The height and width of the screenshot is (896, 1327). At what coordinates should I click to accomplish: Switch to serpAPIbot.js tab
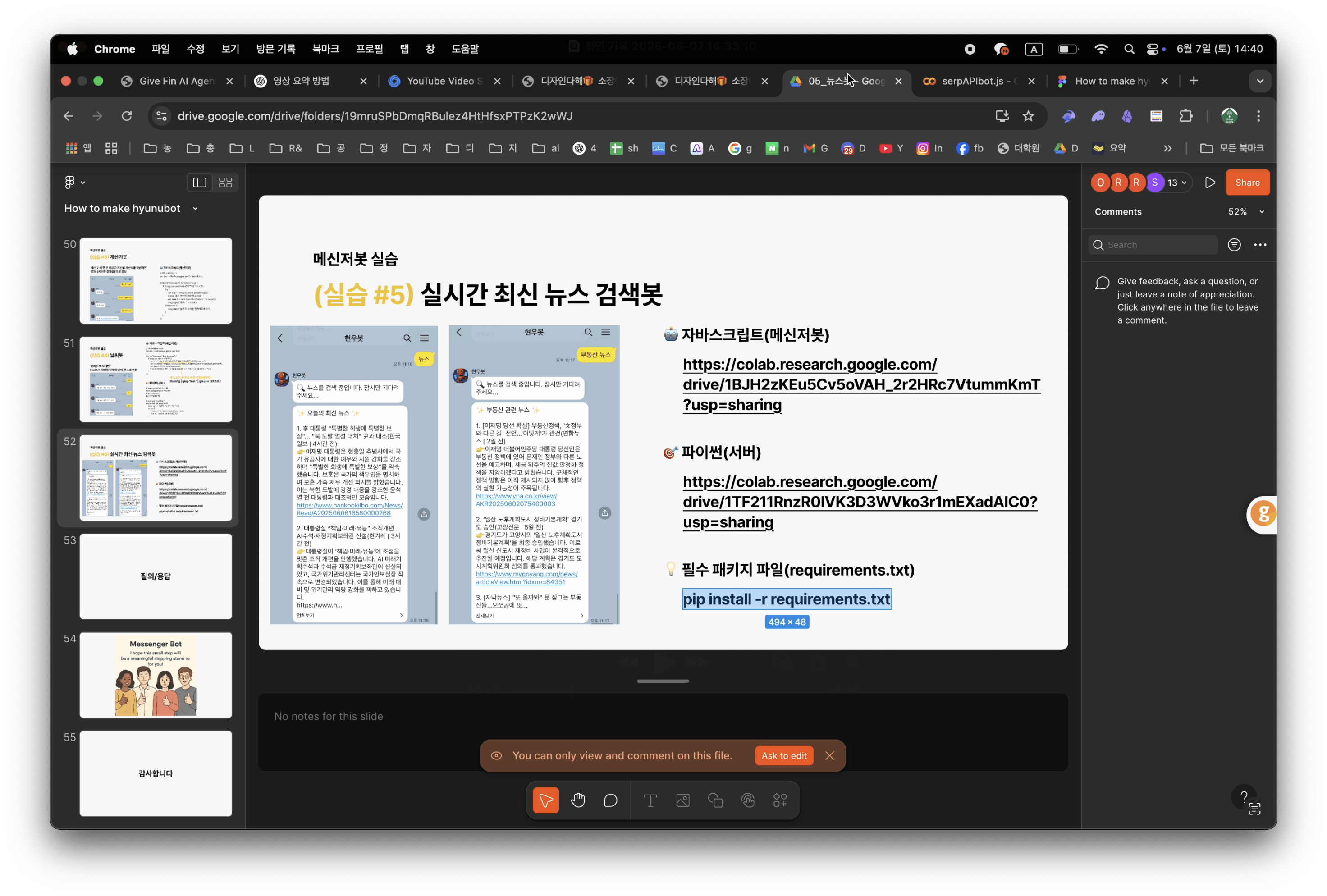pos(979,81)
